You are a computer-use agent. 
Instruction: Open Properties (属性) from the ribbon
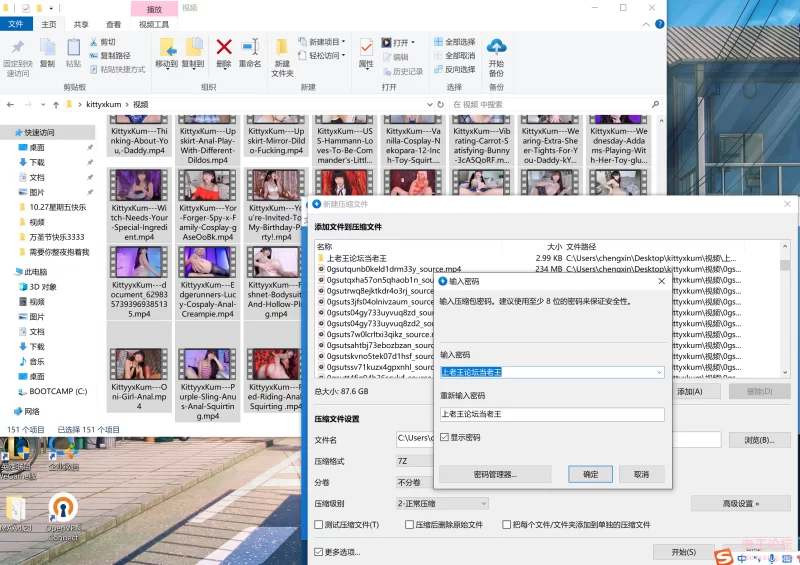coord(366,51)
